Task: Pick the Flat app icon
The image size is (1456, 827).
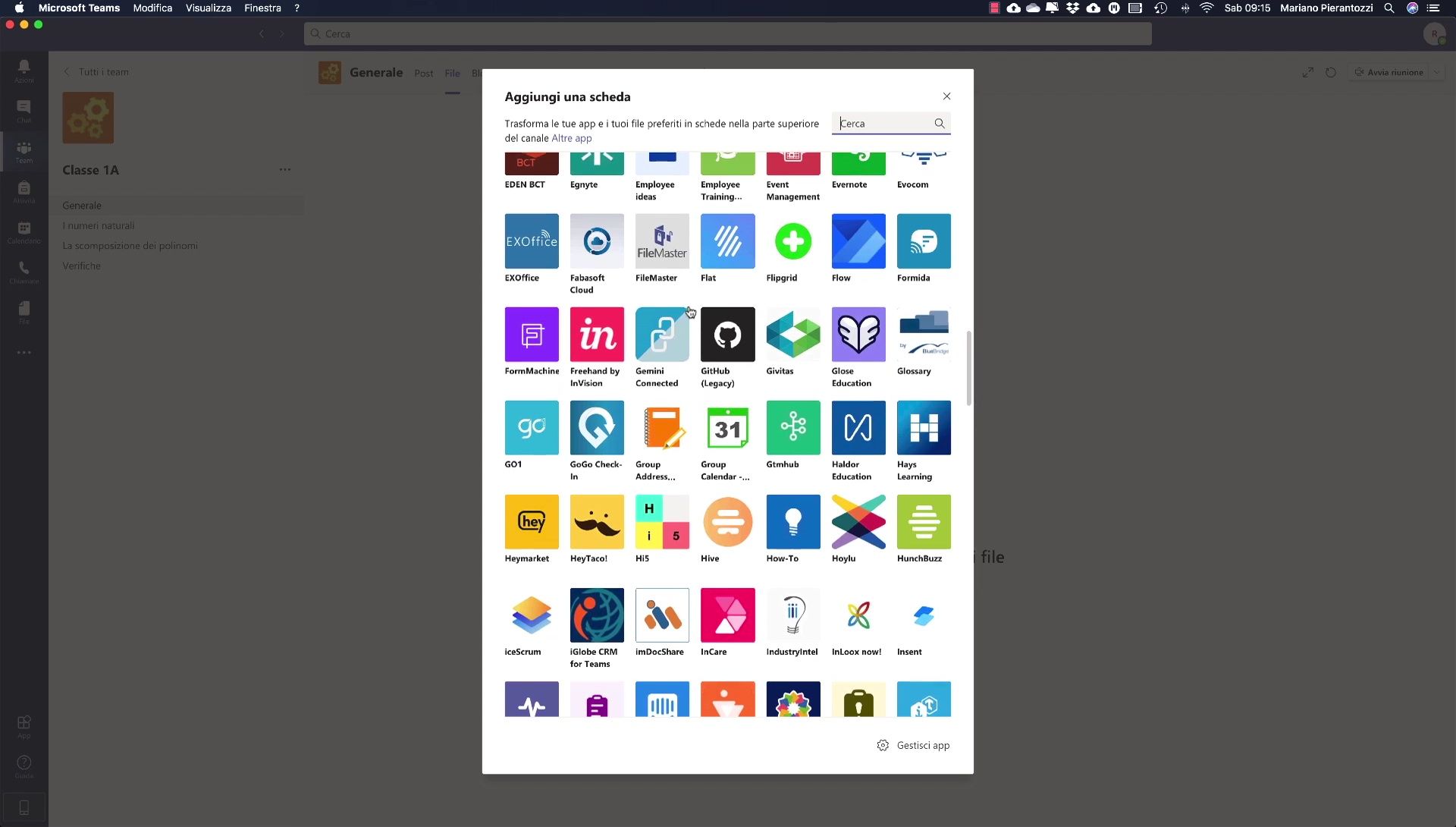Action: (x=727, y=241)
